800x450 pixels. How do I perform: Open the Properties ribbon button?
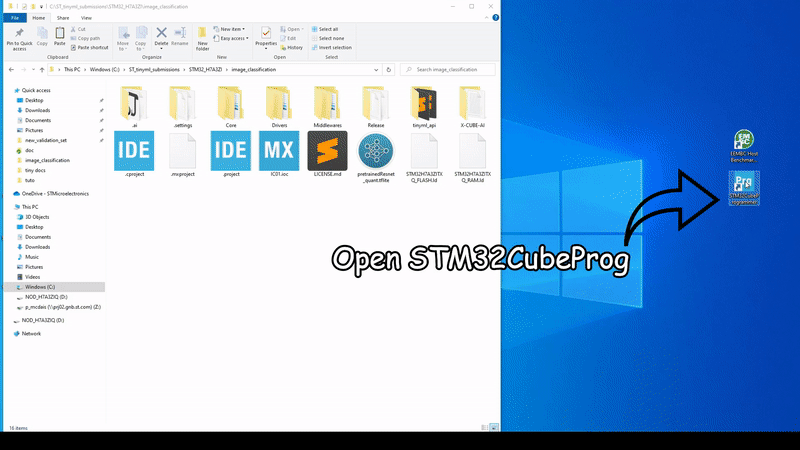coord(266,38)
